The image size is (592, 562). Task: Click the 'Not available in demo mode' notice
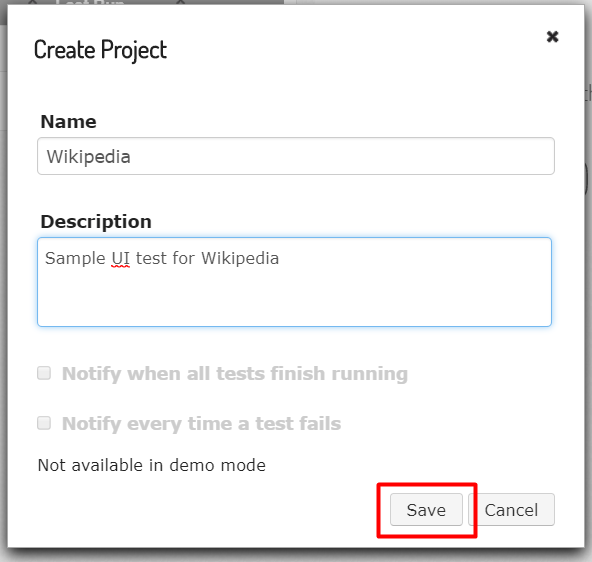[152, 465]
